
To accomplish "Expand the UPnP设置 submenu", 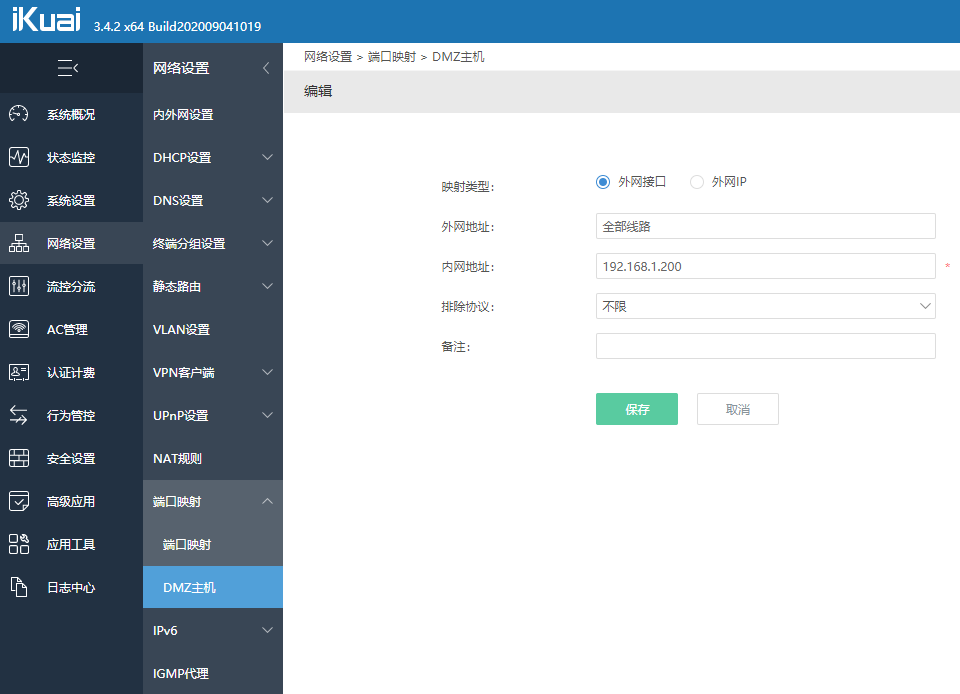I will [x=268, y=415].
